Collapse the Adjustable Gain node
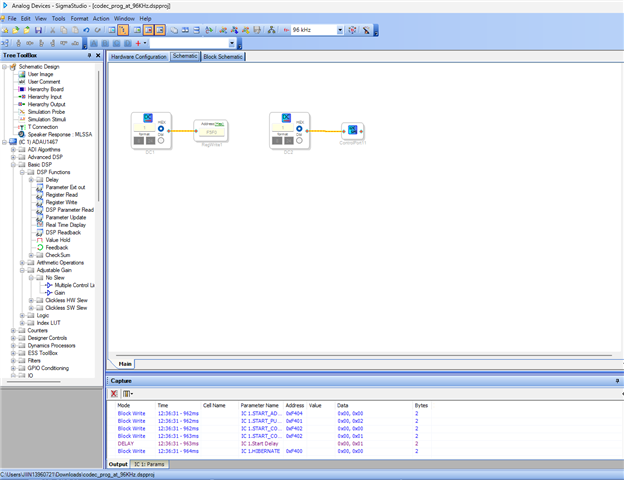This screenshot has width=624, height=480. tap(22, 270)
